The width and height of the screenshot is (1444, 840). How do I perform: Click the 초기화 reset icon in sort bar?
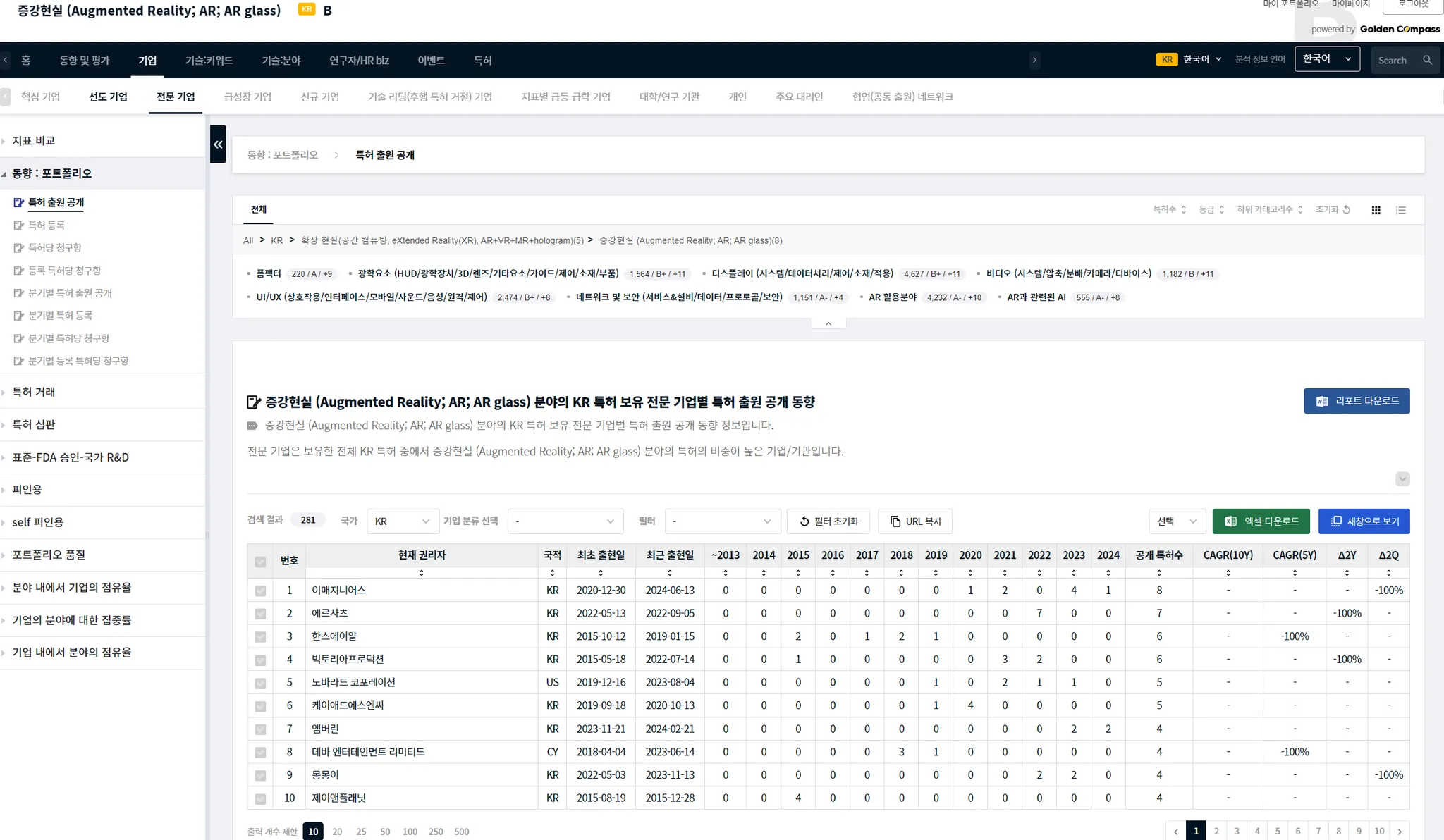click(x=1346, y=209)
